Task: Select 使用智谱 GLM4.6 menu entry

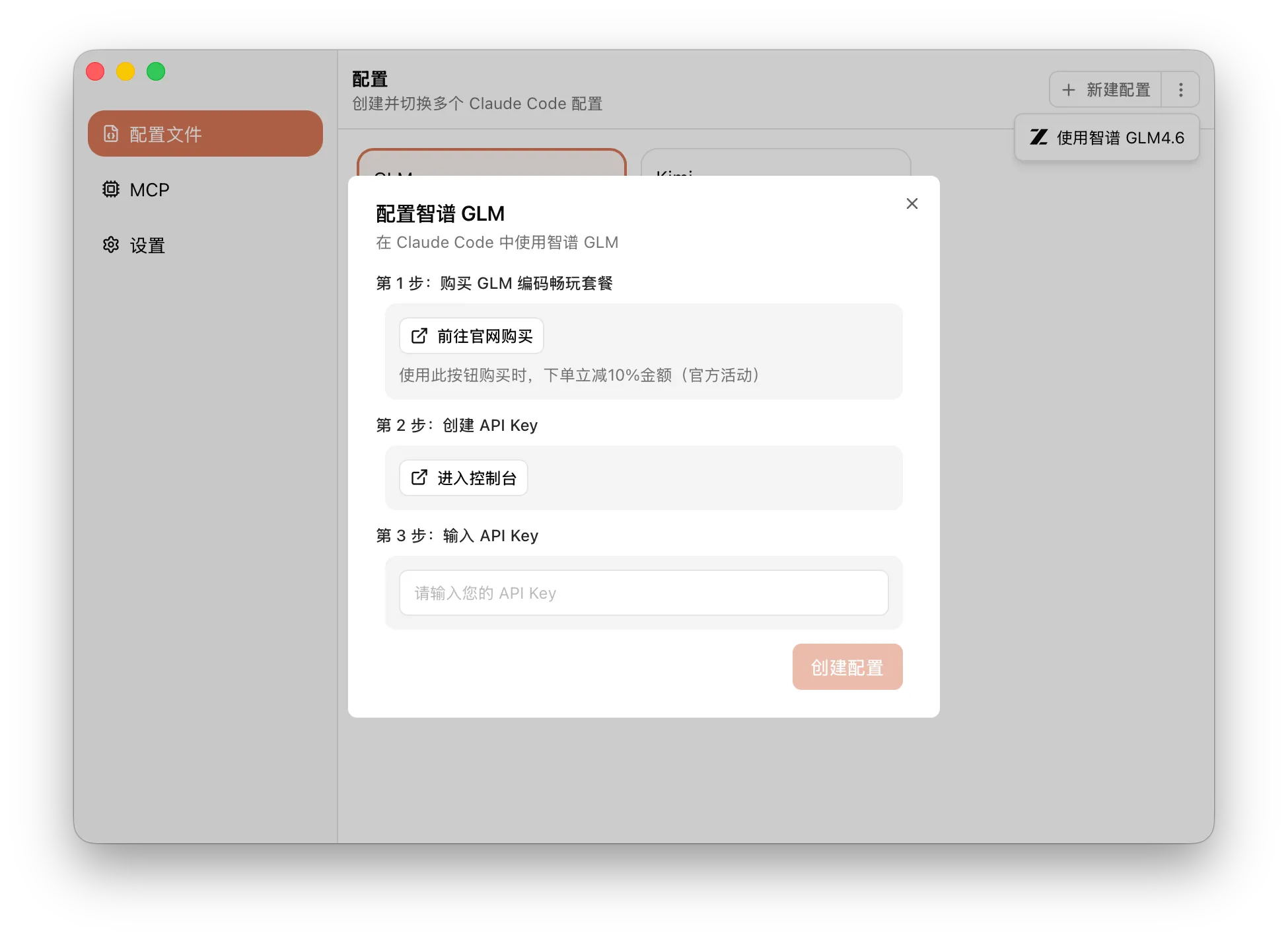Action: 1120,137
